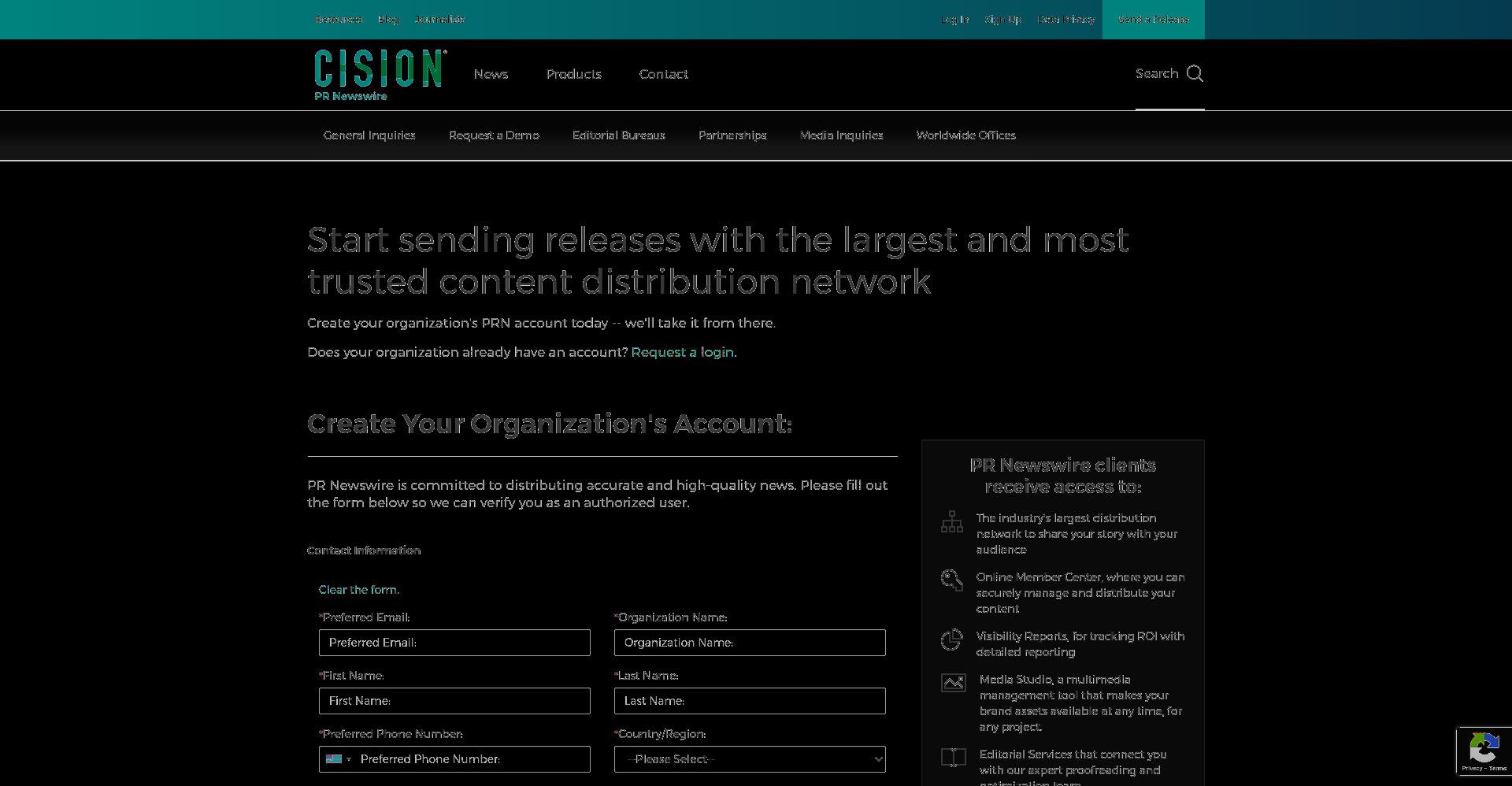1512x786 pixels.
Task: Open the Blog link
Action: 388,19
